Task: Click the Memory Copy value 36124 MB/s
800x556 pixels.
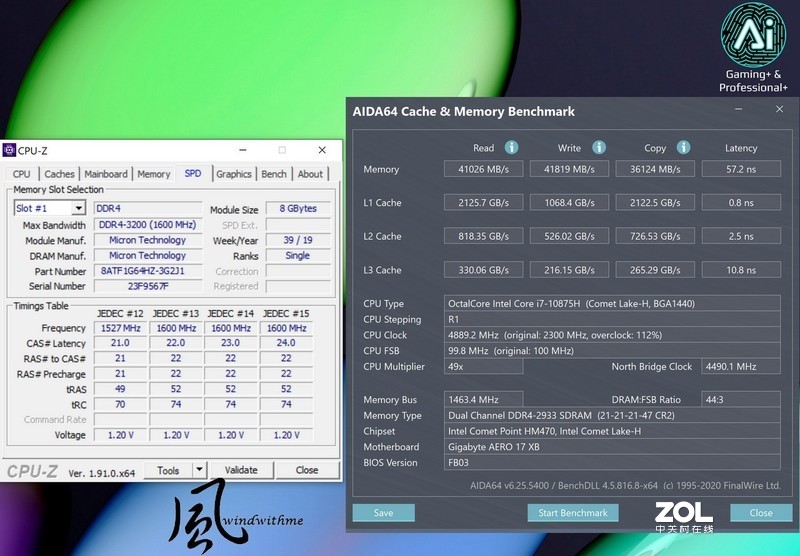Action: coord(655,169)
